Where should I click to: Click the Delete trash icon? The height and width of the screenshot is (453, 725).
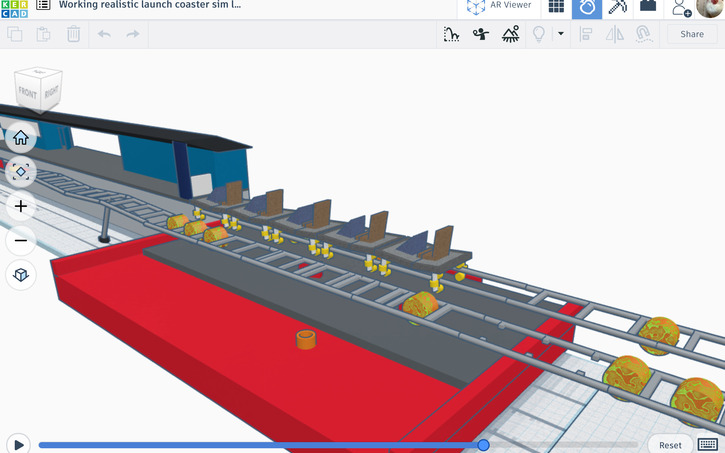click(x=74, y=34)
